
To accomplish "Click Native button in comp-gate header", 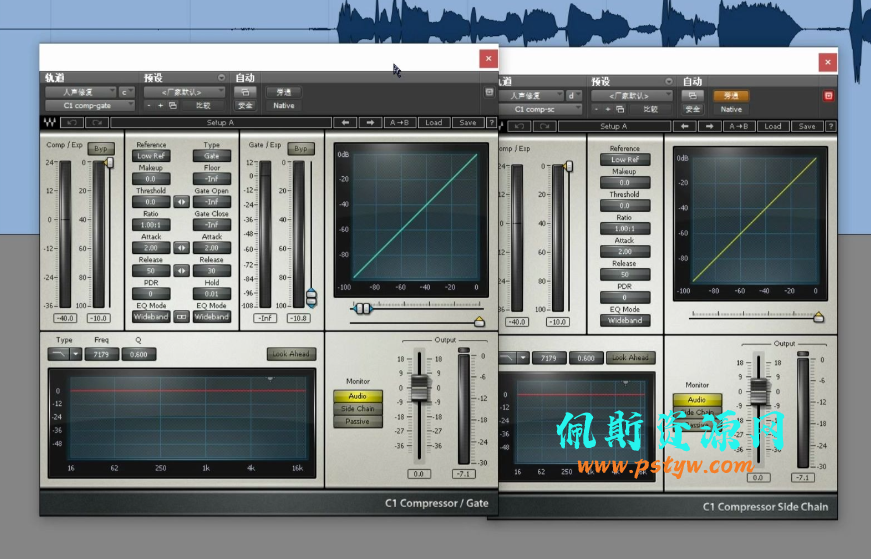I will pyautogui.click(x=284, y=106).
